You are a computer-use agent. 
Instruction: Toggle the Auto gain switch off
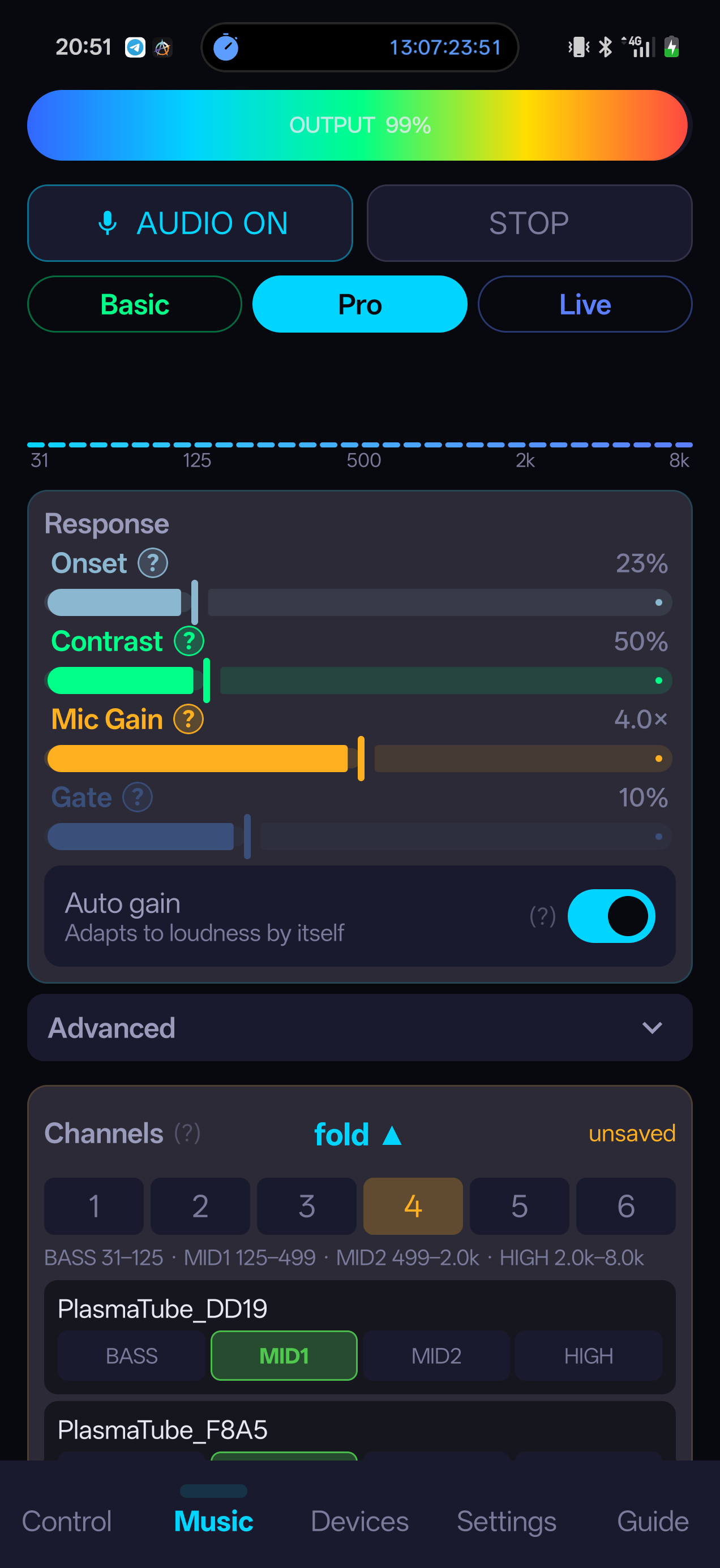[611, 915]
